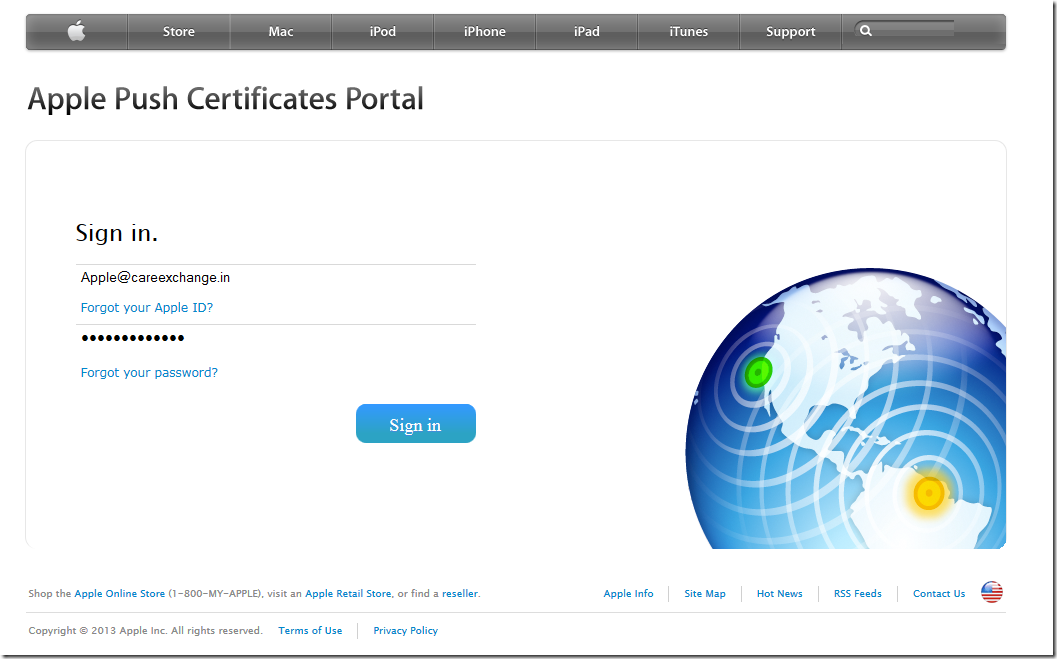1057x659 pixels.
Task: Click the Sign in. heading text
Action: [x=117, y=233]
